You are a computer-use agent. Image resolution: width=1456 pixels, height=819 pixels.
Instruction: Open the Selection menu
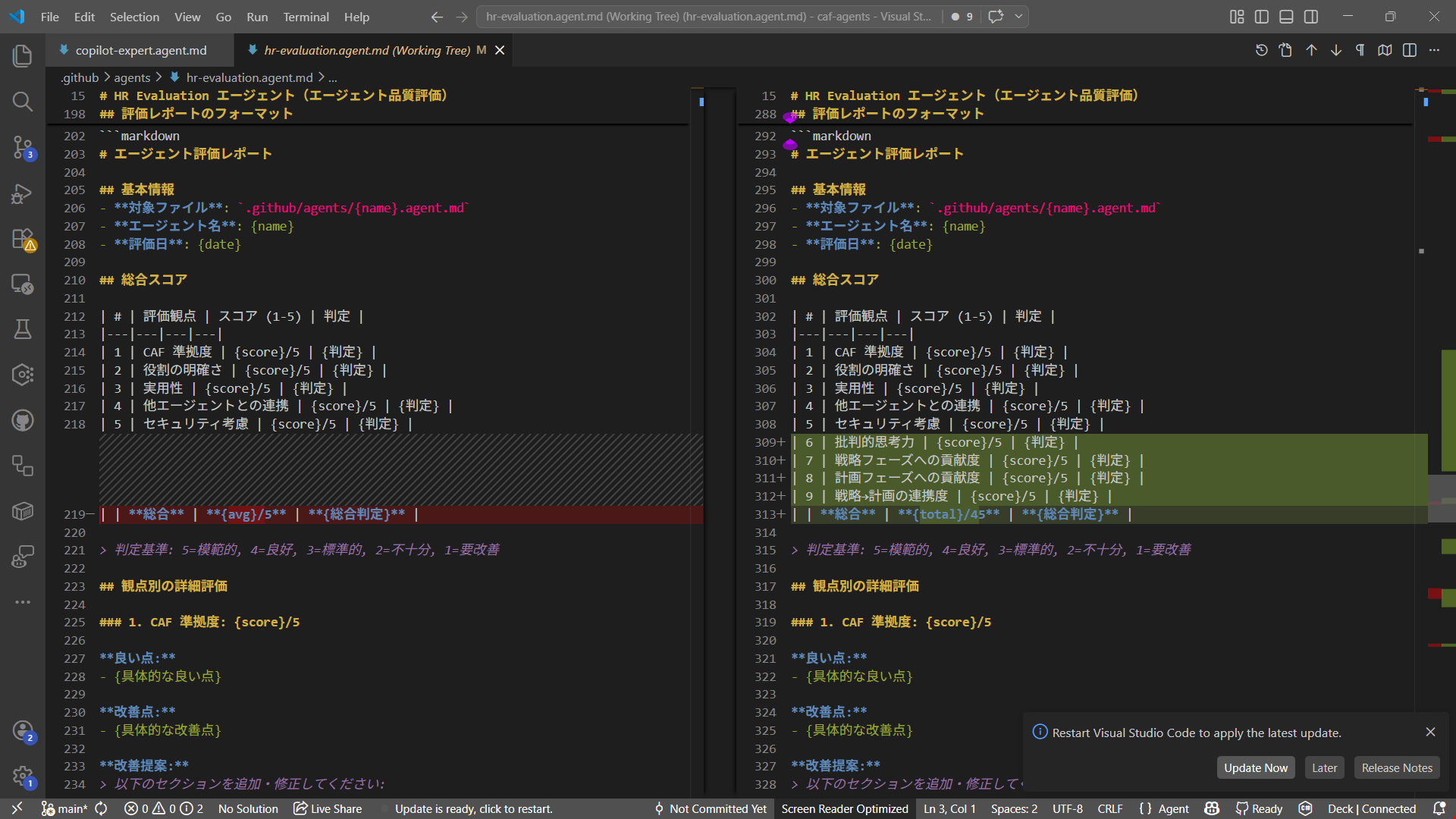coord(134,17)
